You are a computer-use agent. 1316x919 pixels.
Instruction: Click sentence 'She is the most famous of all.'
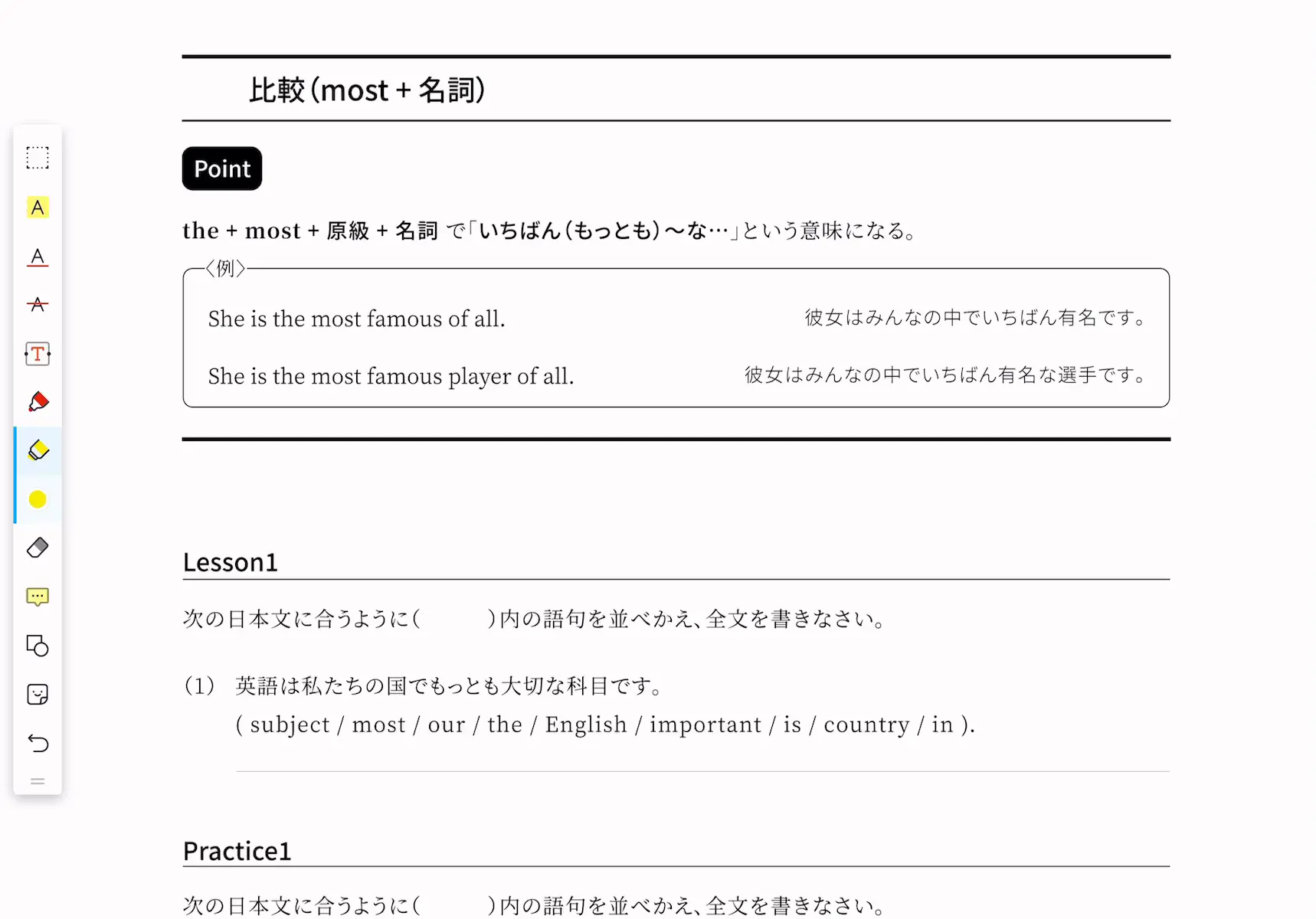357,319
